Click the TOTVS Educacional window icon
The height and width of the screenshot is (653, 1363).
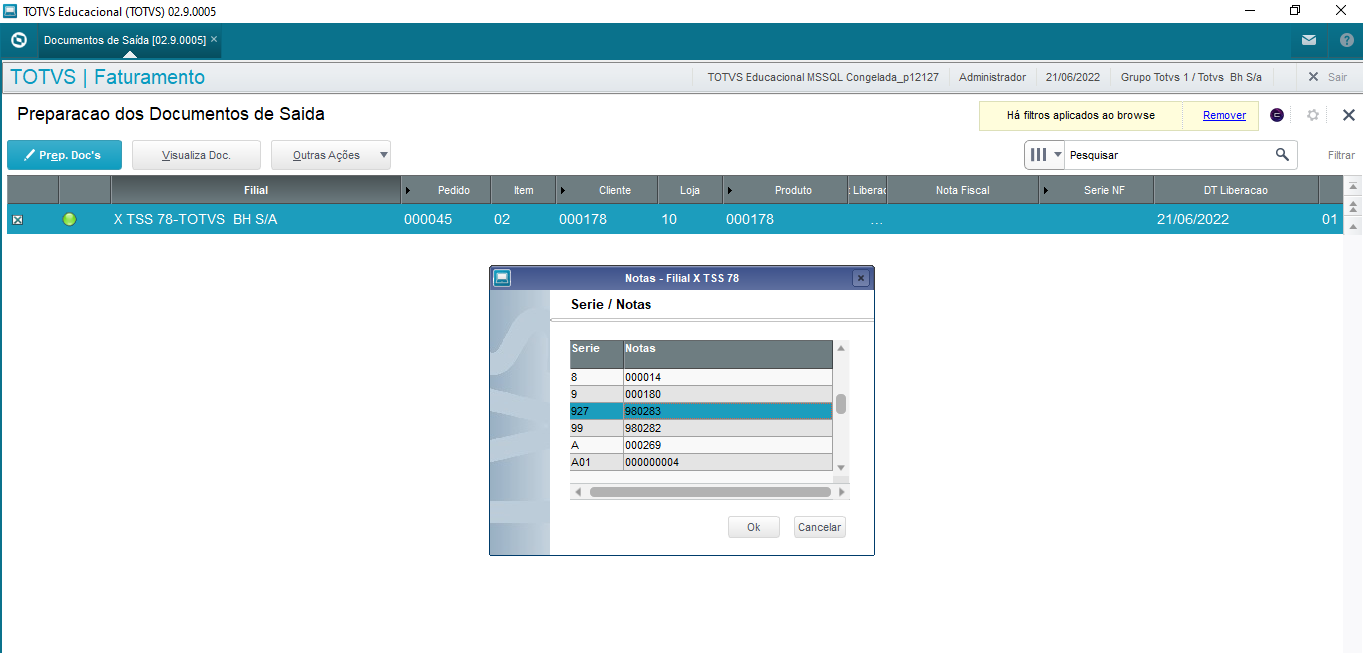pos(10,11)
